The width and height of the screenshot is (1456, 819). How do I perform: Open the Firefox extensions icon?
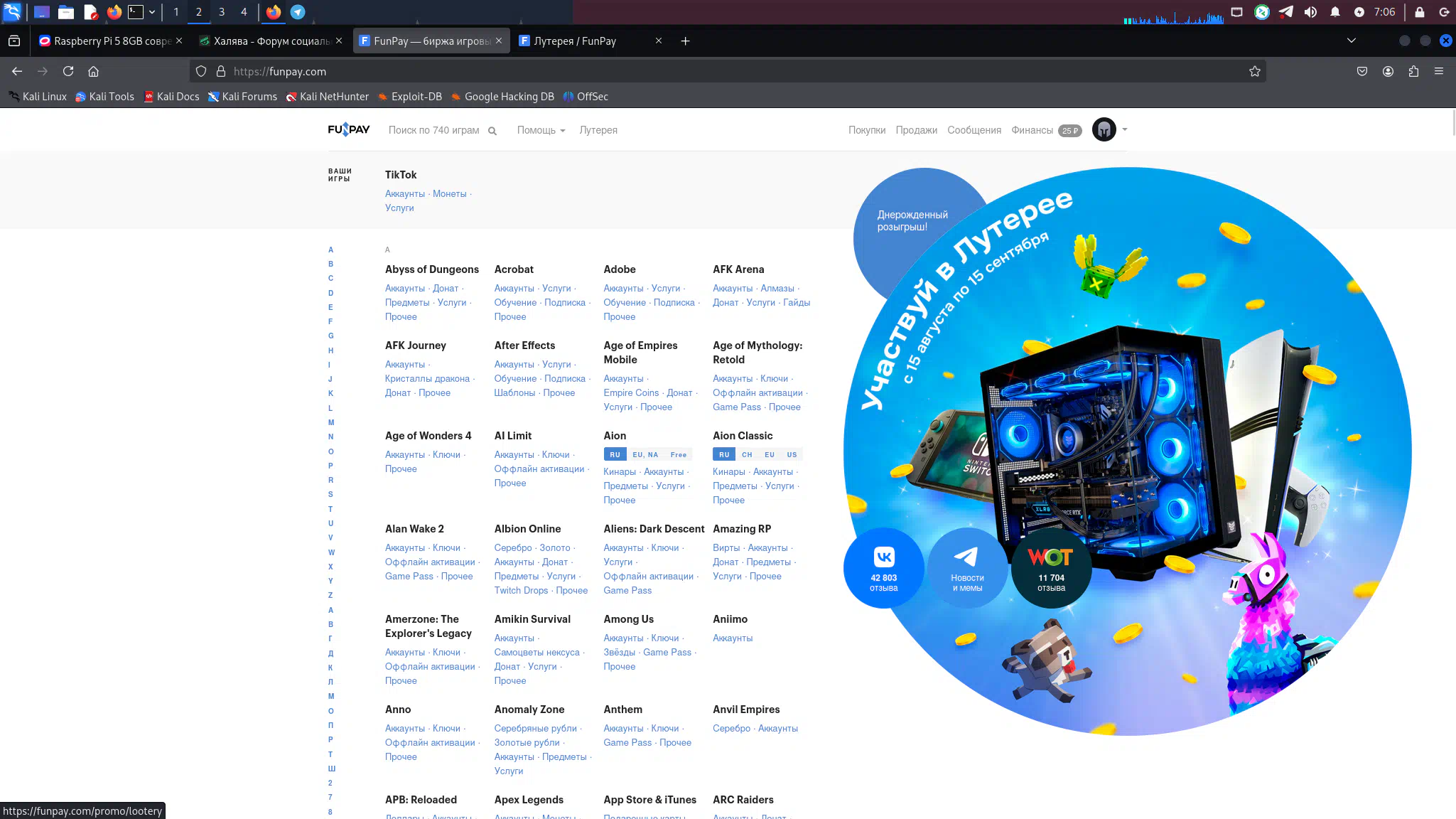(x=1413, y=71)
